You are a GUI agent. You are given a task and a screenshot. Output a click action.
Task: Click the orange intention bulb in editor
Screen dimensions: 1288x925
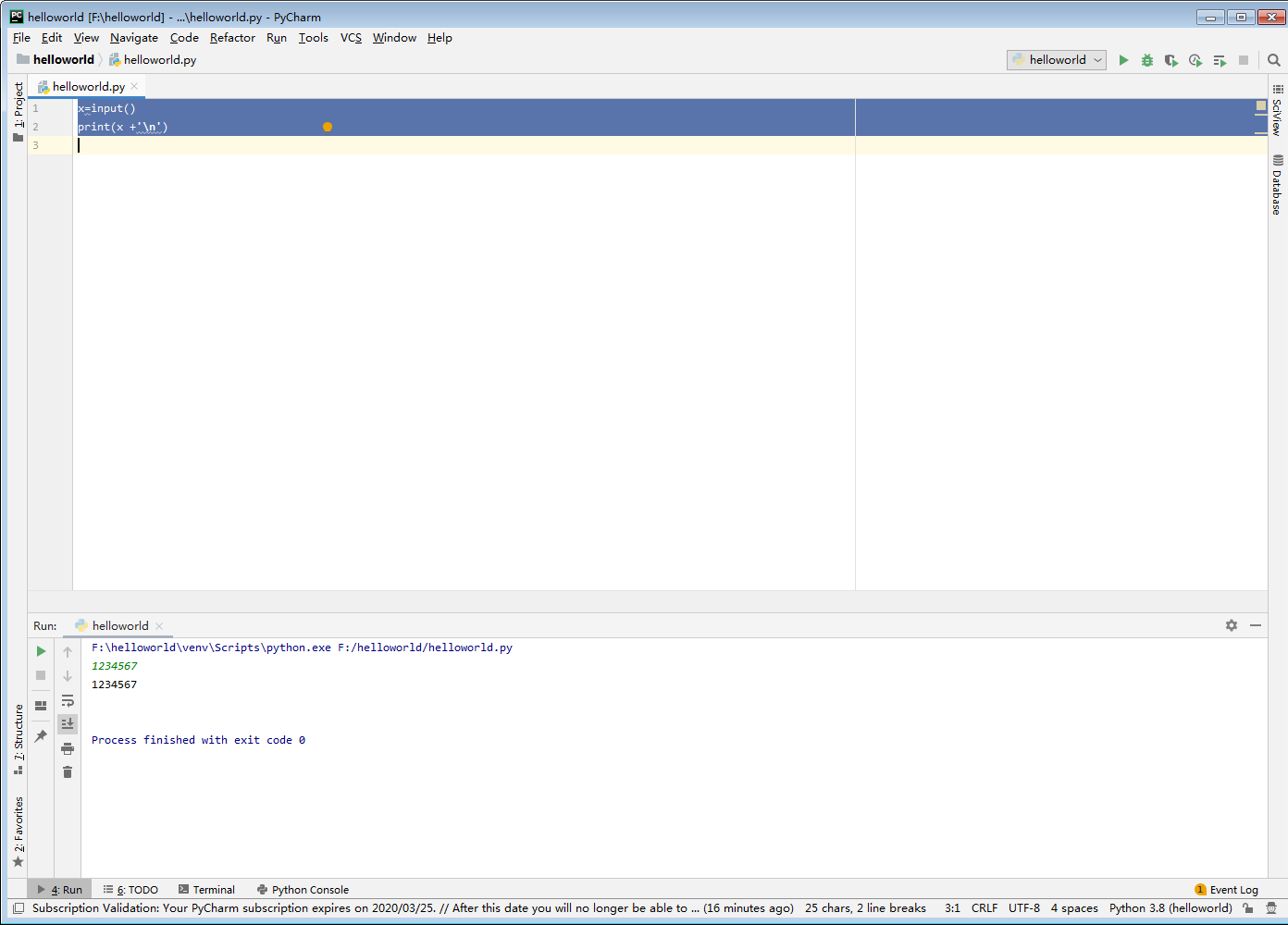tap(328, 127)
